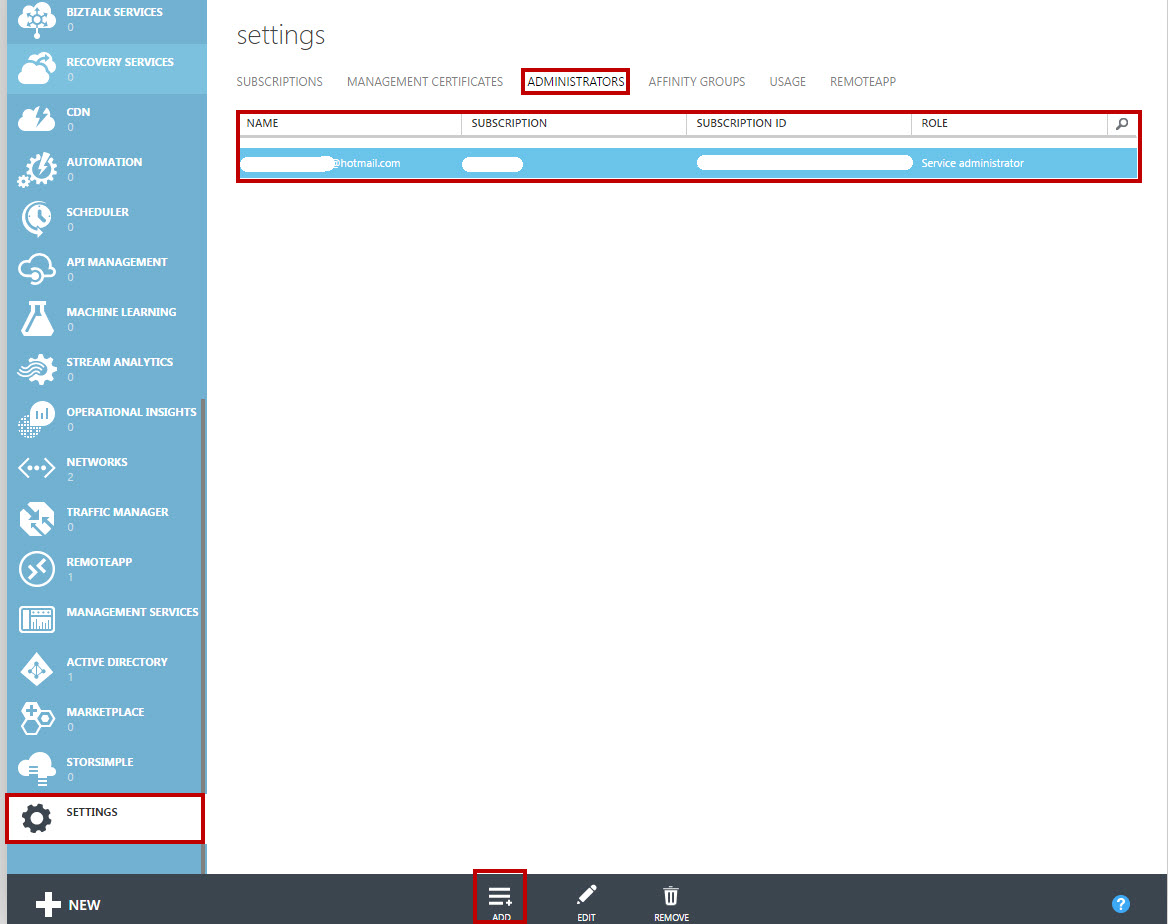Select the Stream Analytics gear icon
The image size is (1168, 924).
36,369
